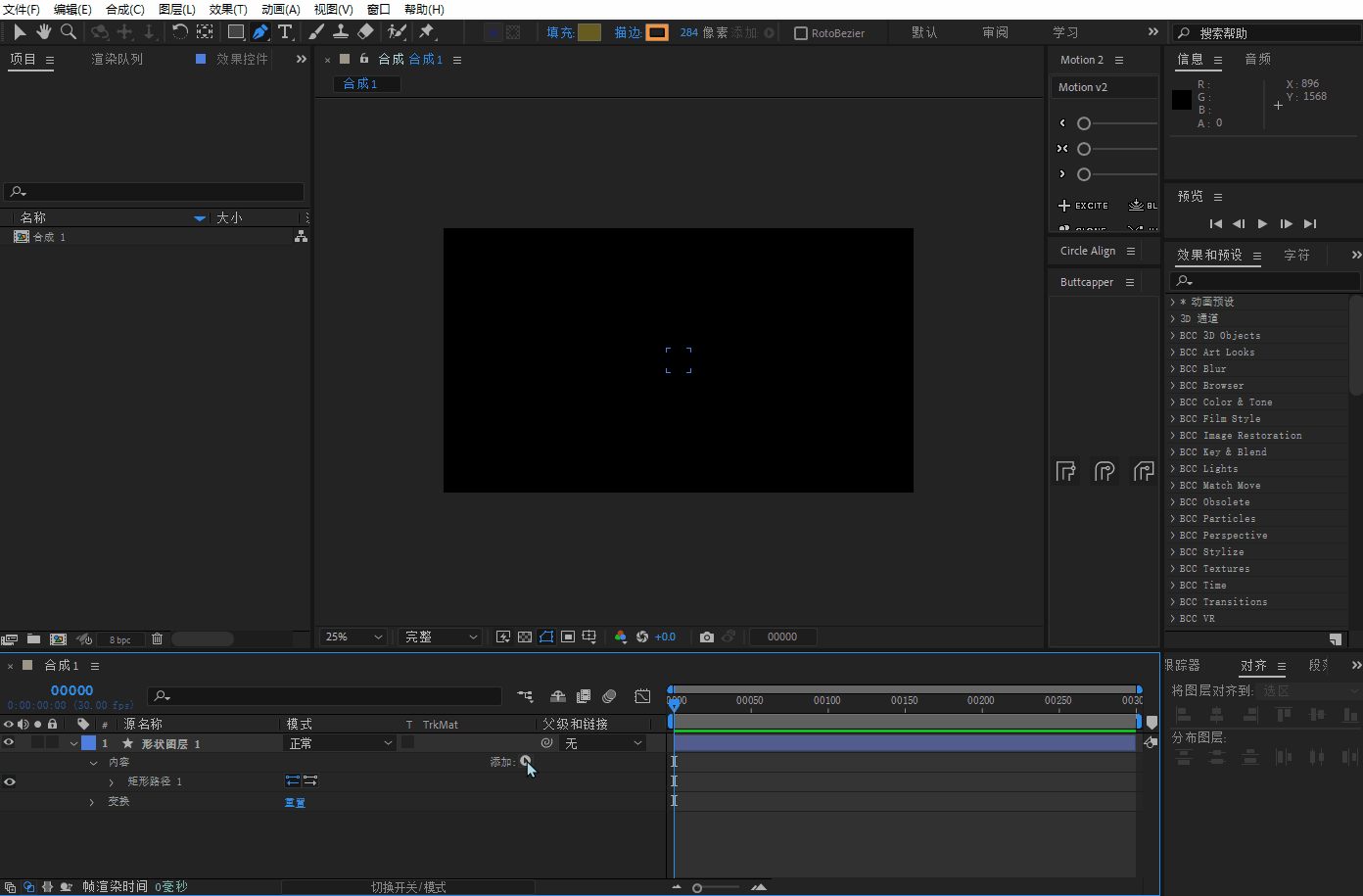This screenshot has width=1363, height=896.
Task: Select the Roto Brush tool
Action: (x=397, y=32)
